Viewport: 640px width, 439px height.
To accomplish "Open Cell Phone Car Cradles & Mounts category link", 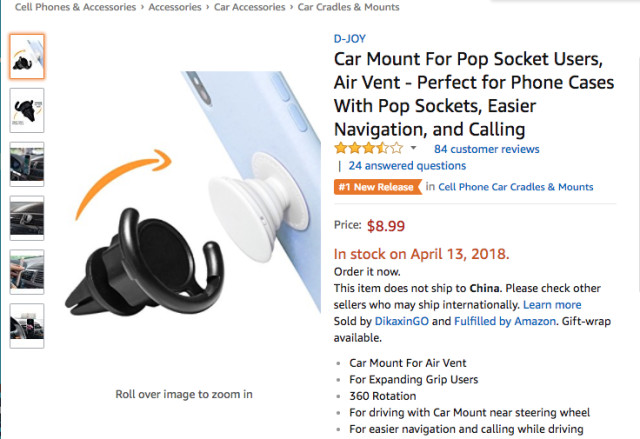I will click(x=515, y=187).
